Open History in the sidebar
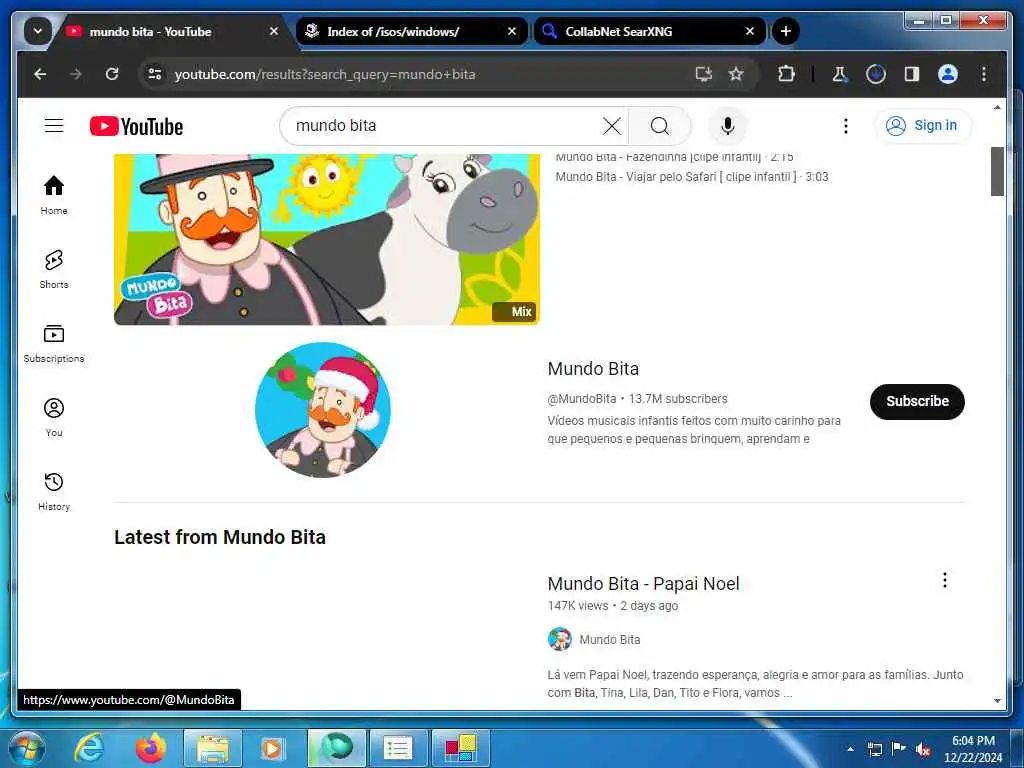The image size is (1024, 768). tap(54, 491)
